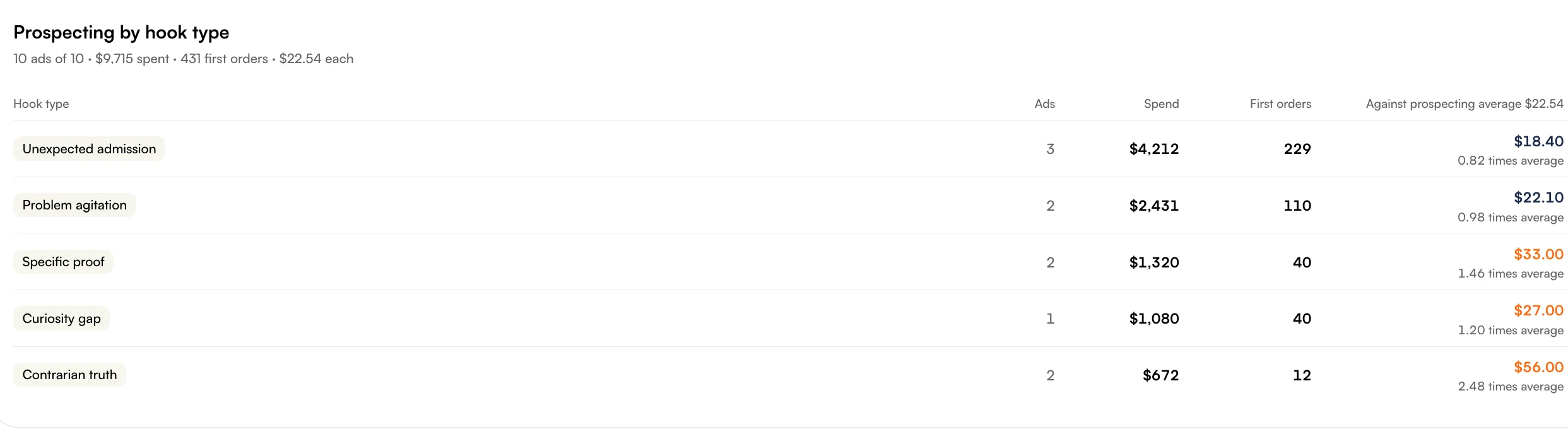Sort by the Hook type column header
Viewport: 1568px width, 434px height.
41,104
